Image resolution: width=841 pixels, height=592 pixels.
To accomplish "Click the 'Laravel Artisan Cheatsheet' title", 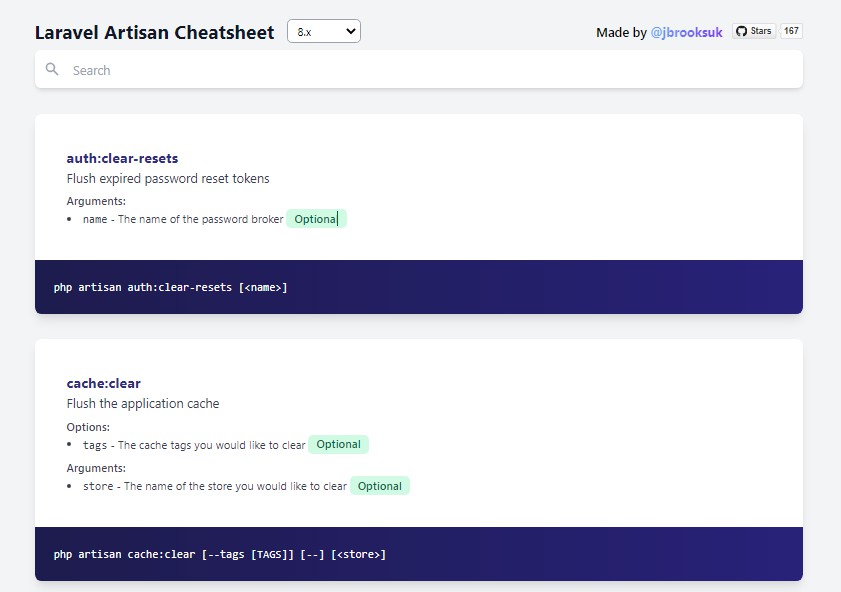I will click(154, 33).
